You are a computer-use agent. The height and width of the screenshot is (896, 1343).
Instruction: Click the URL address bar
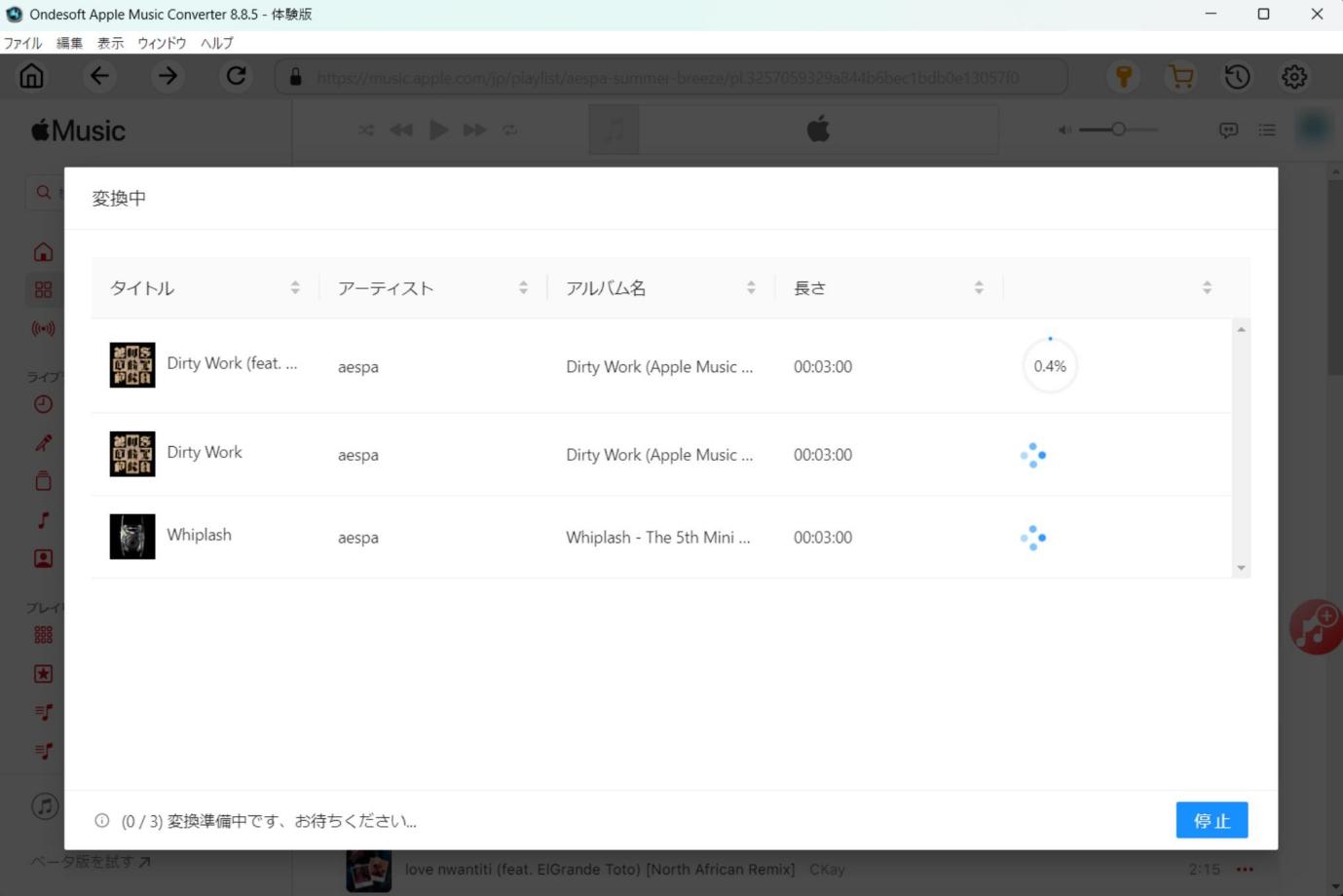pyautogui.click(x=671, y=77)
